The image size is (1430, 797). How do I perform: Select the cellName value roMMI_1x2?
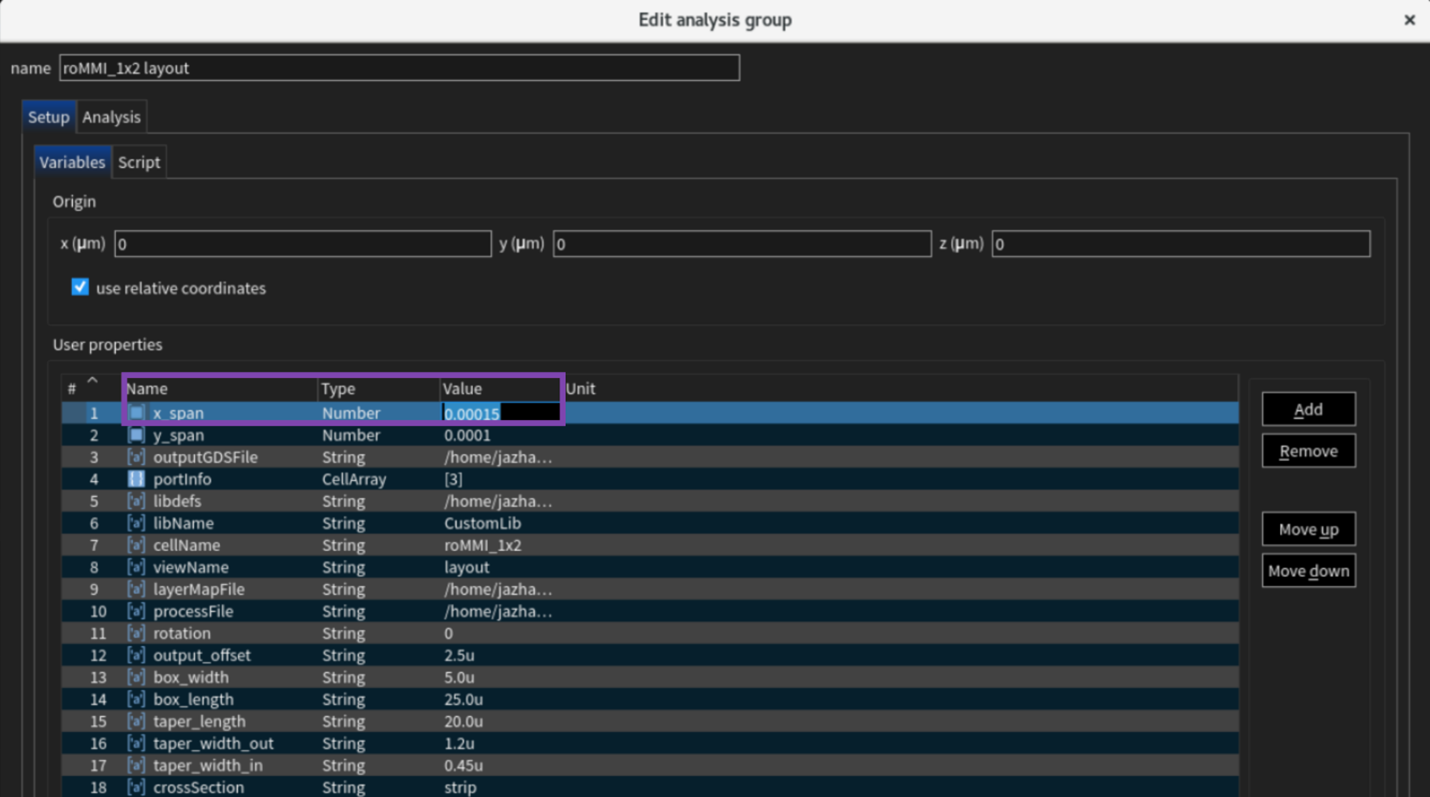482,545
